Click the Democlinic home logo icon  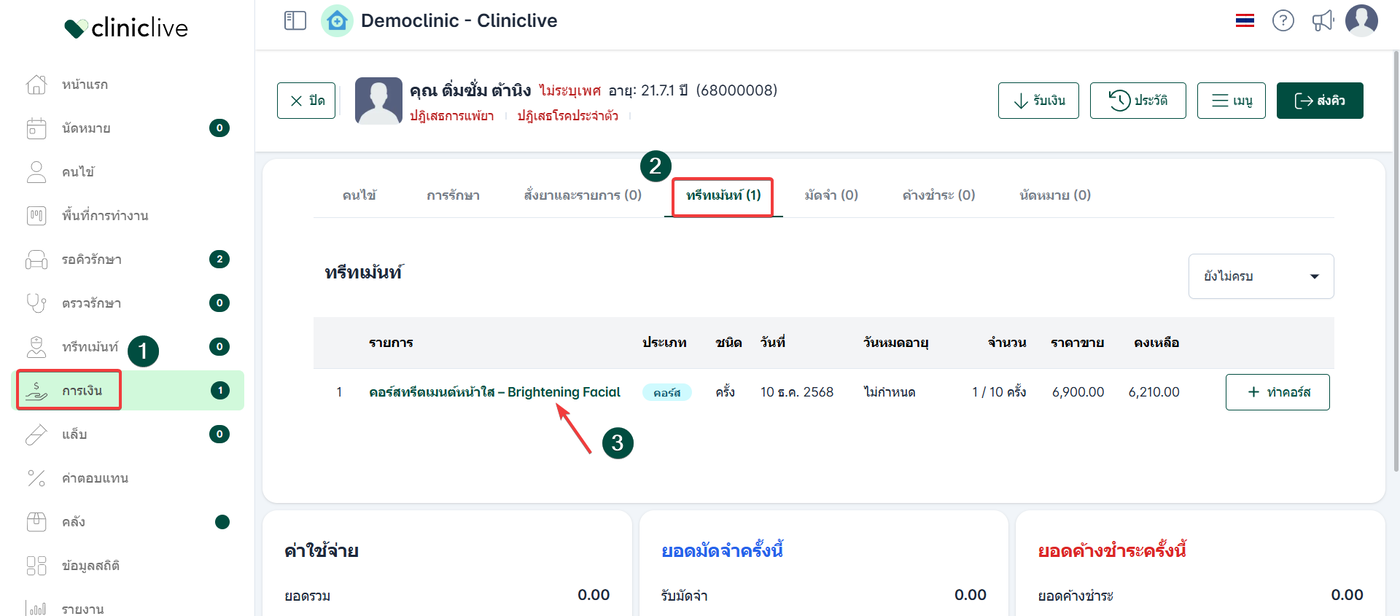337,20
